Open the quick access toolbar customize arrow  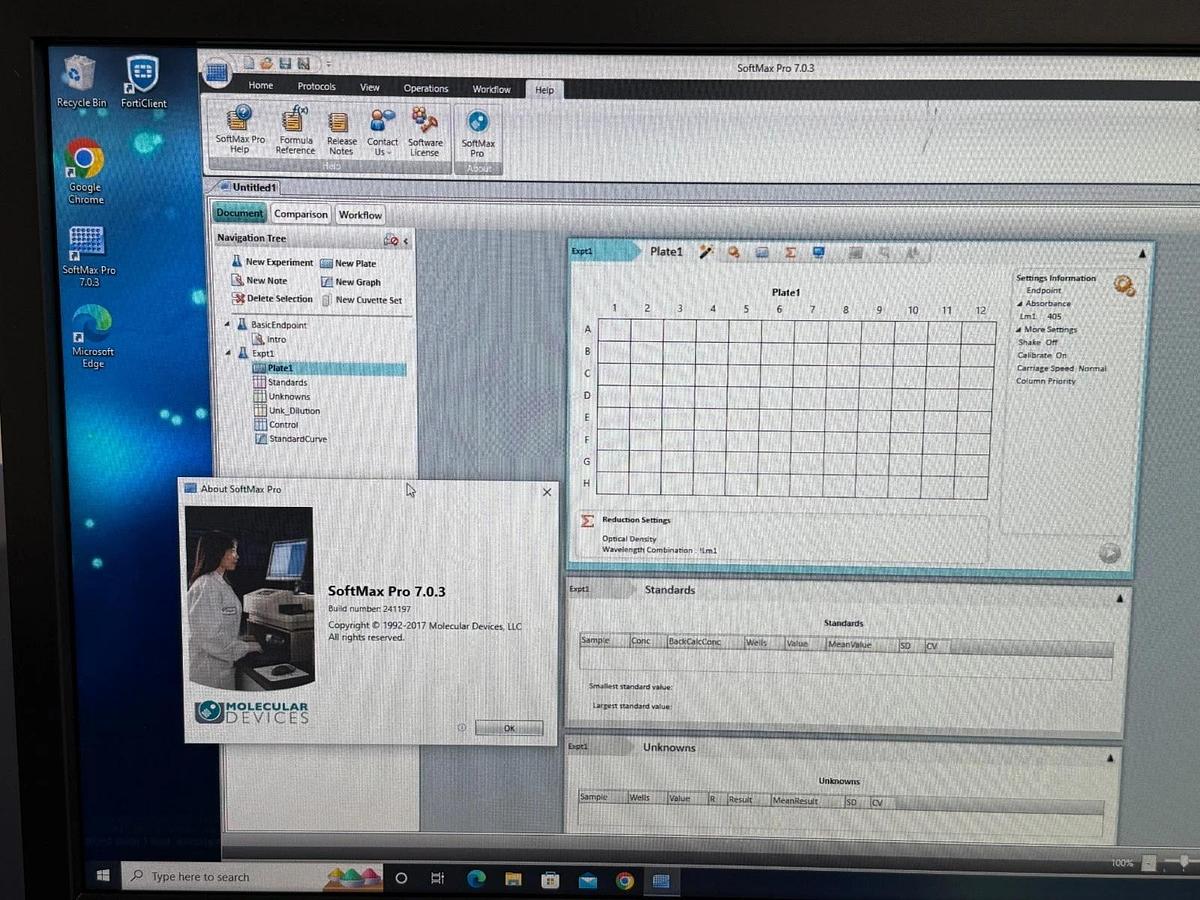coord(328,64)
